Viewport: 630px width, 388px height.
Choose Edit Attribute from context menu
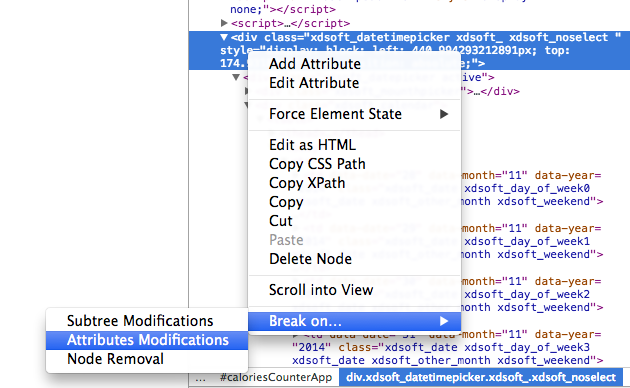click(x=314, y=83)
